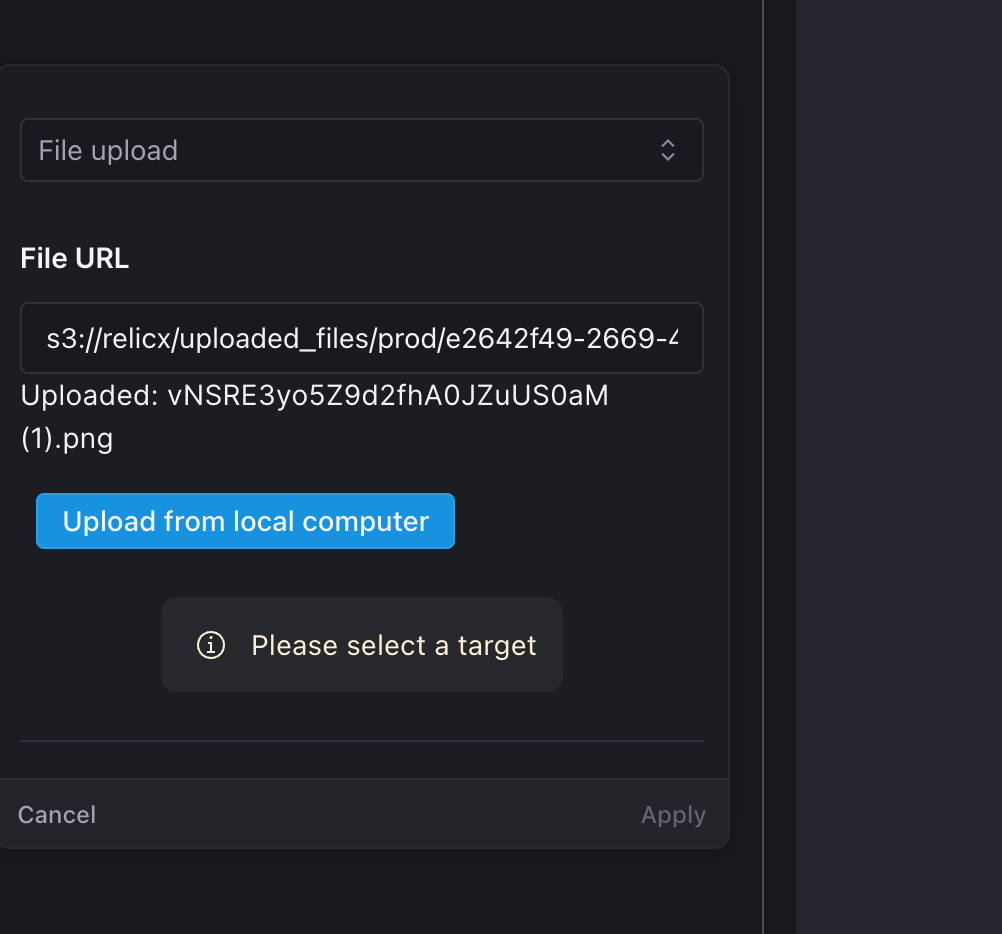The height and width of the screenshot is (934, 1002).
Task: Click the disabled Apply button
Action: [673, 814]
